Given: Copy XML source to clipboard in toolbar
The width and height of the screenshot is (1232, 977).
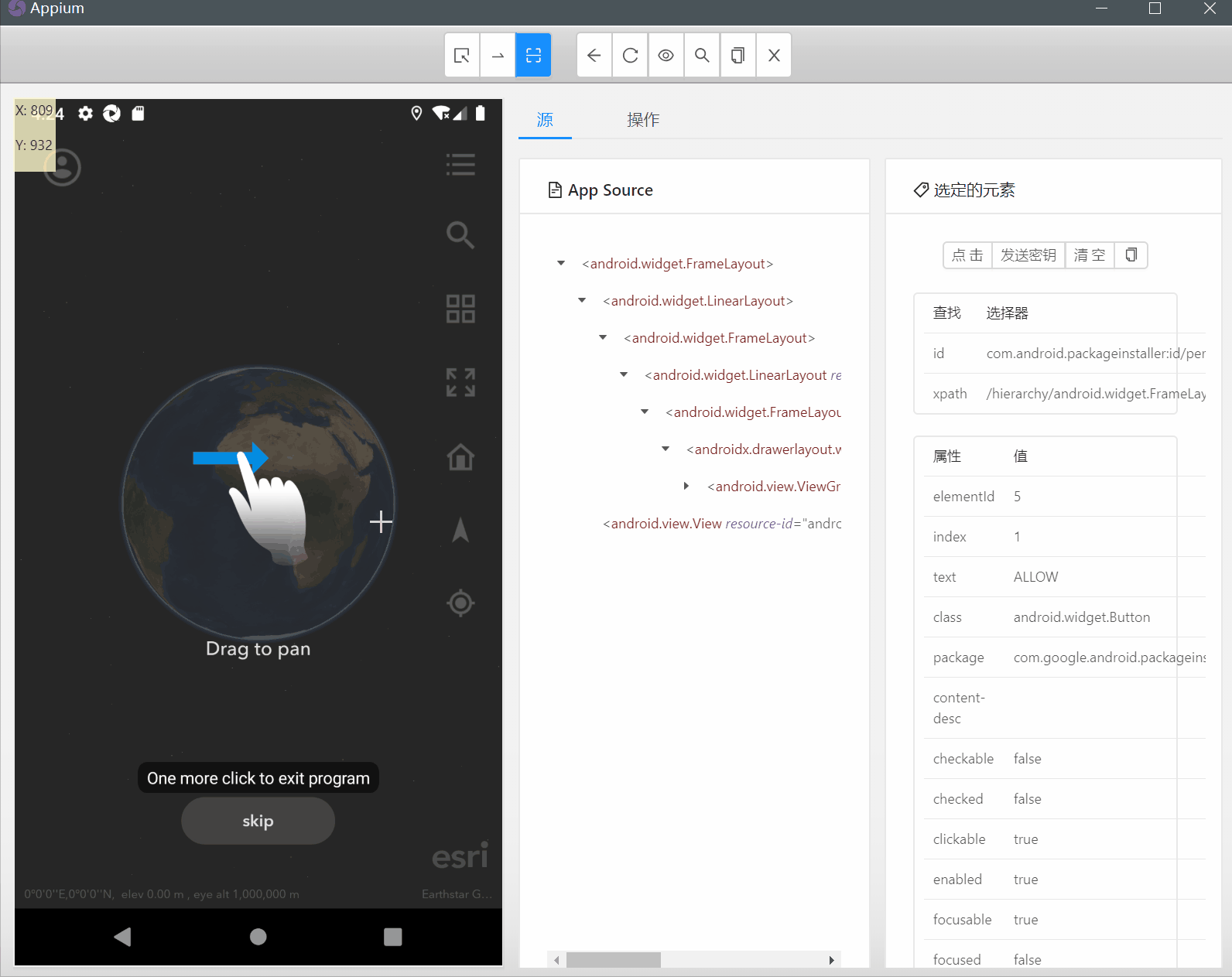Looking at the screenshot, I should tap(737, 55).
